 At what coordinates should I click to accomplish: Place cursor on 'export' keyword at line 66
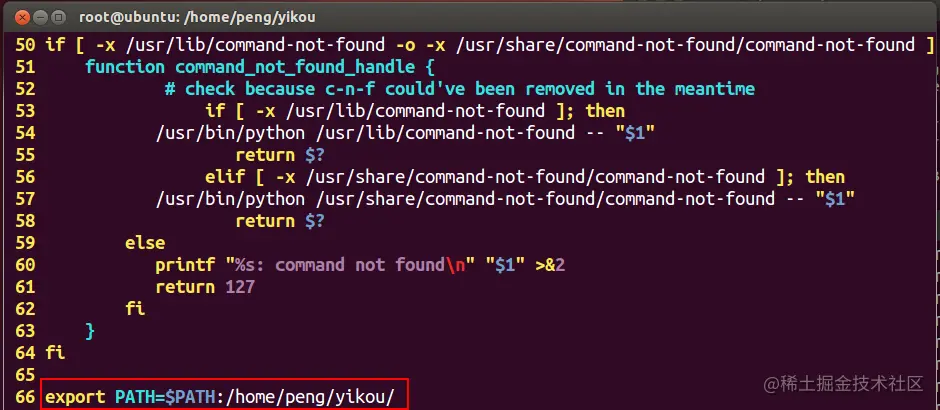[75, 397]
